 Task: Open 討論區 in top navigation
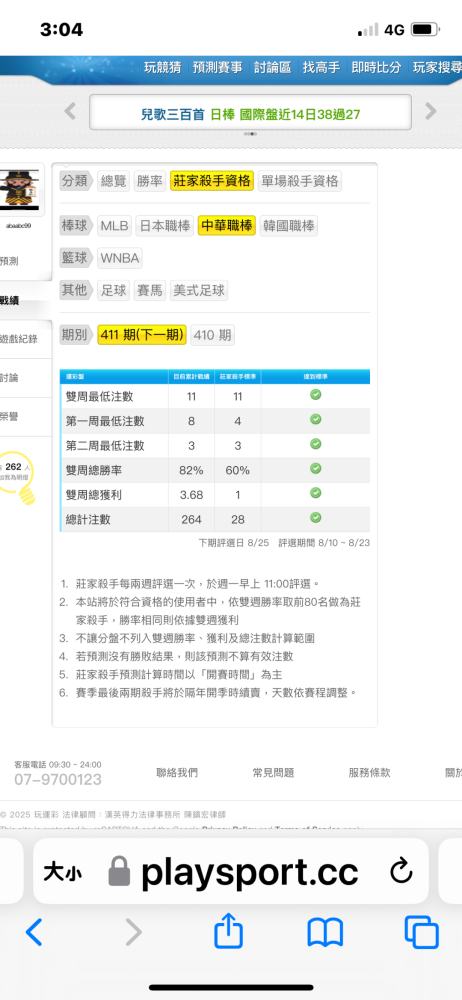click(x=272, y=67)
